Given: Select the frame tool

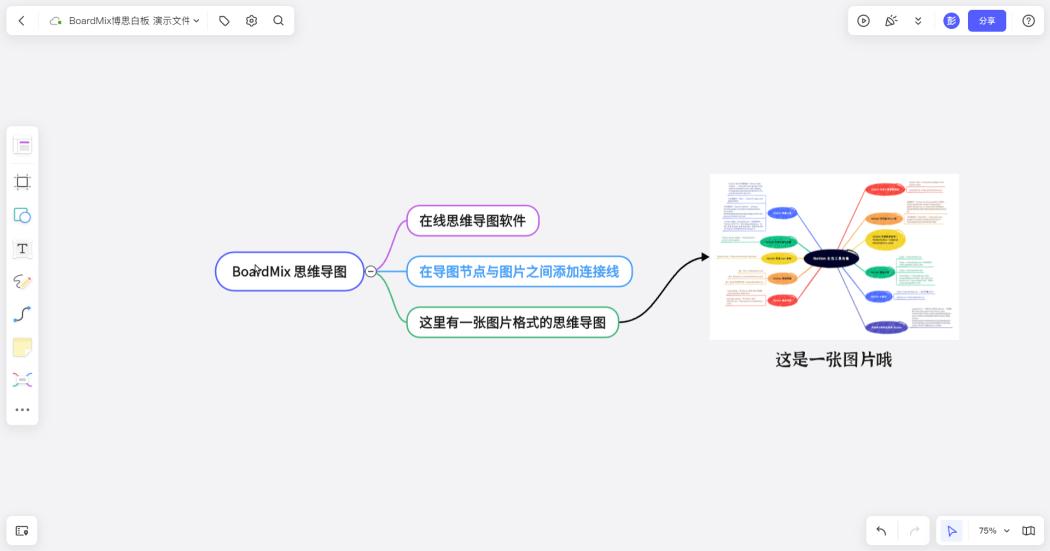Looking at the screenshot, I should (x=22, y=181).
